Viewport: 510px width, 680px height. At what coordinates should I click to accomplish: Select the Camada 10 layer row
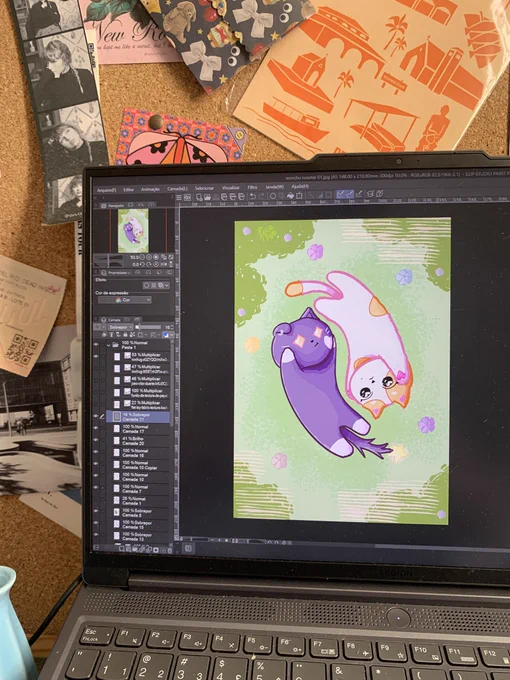138,477
